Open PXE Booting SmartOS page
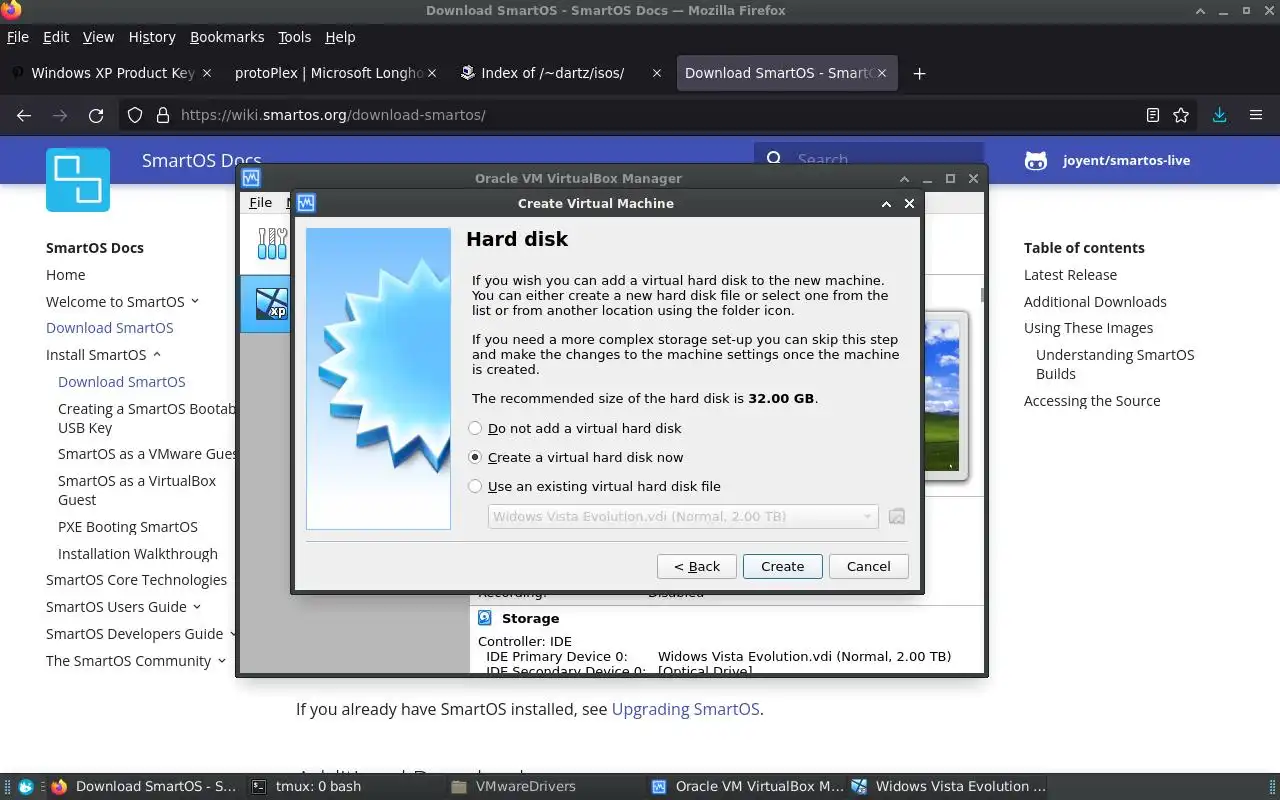Image resolution: width=1280 pixels, height=800 pixels. pyautogui.click(x=128, y=527)
